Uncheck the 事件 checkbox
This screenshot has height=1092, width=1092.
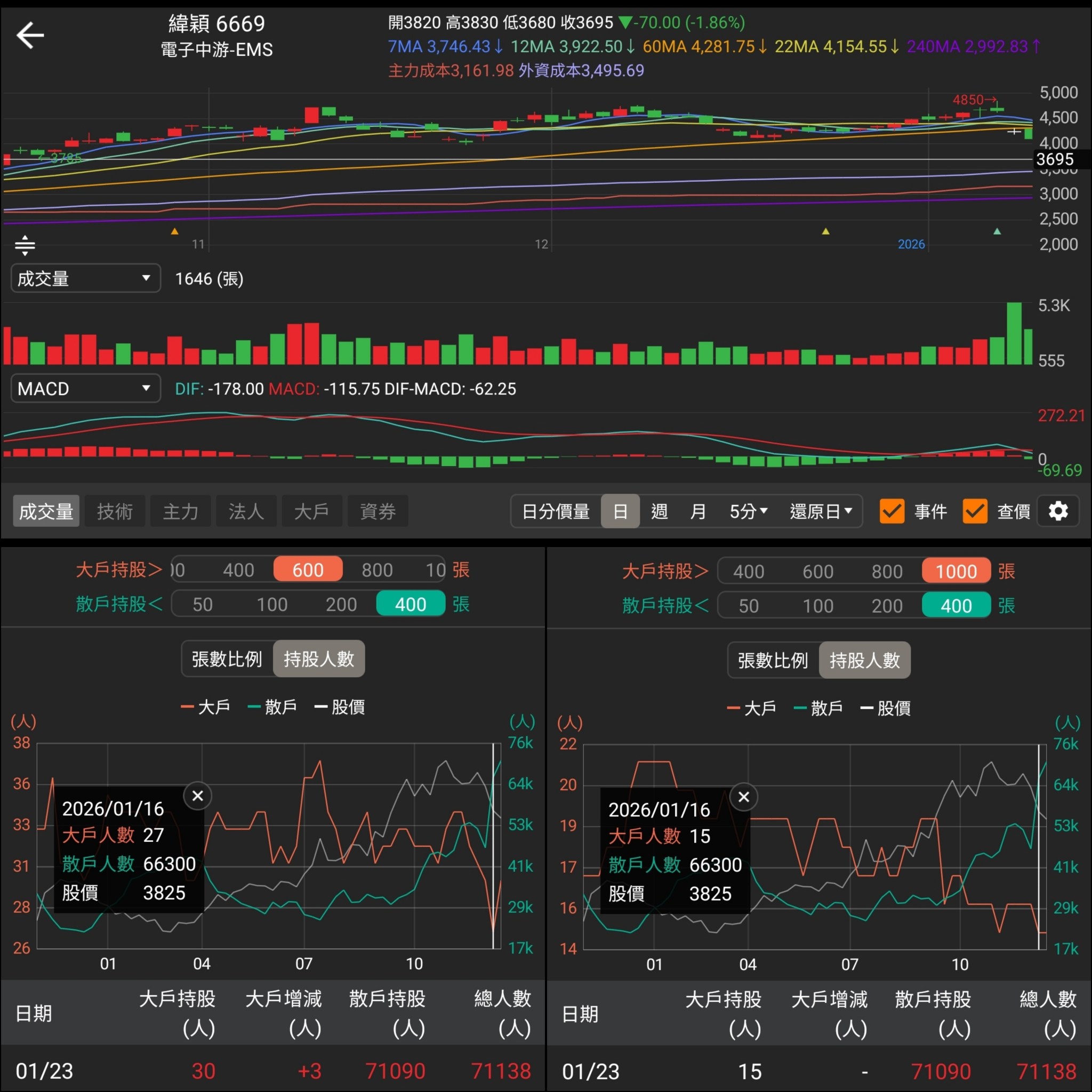(x=892, y=511)
